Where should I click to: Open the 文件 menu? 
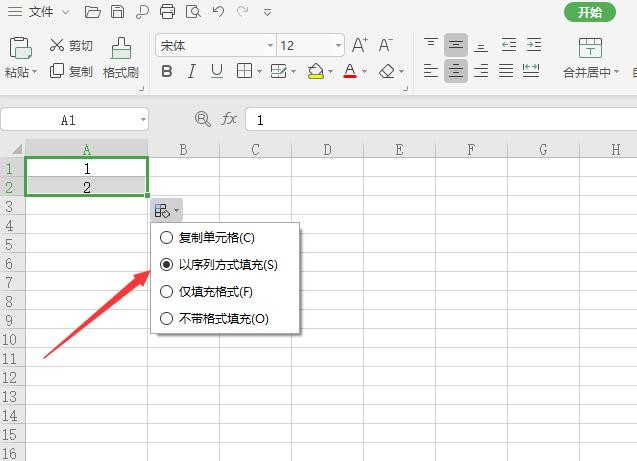tap(40, 12)
